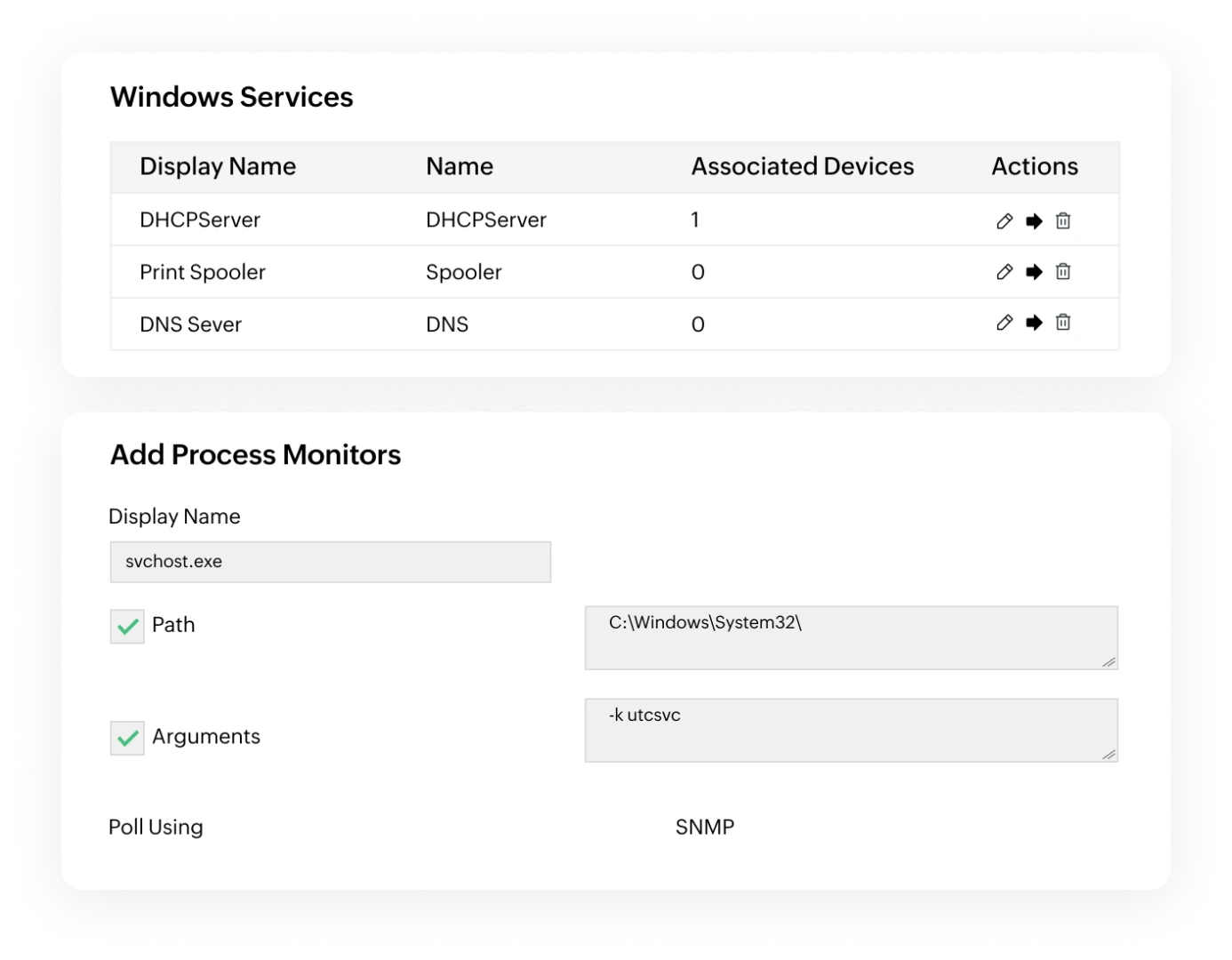Viewport: 1232px width, 960px height.
Task: Click the count for DHCPServer associated devices
Action: point(696,220)
